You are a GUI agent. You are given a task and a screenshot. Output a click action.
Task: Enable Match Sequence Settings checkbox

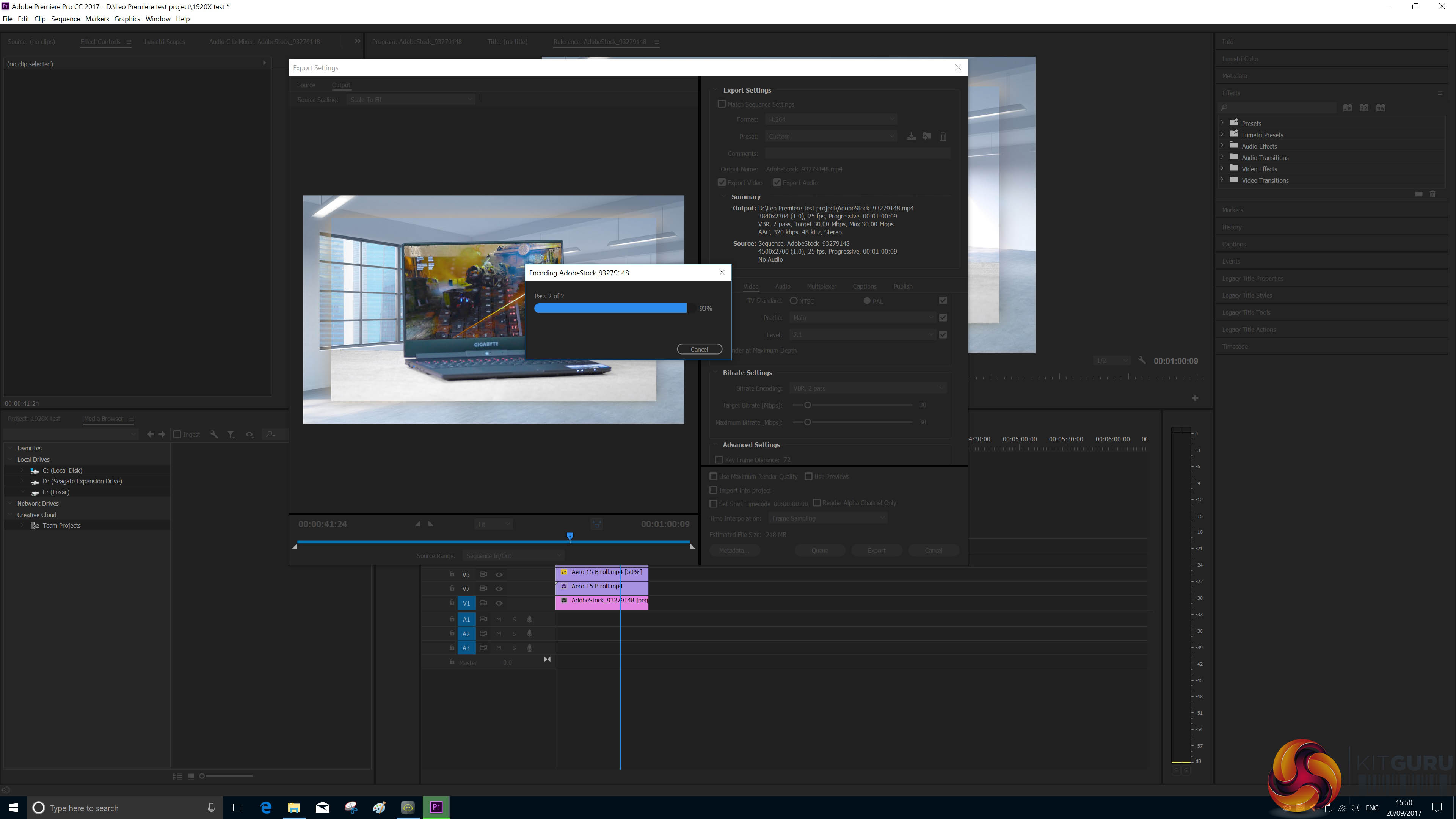(722, 104)
